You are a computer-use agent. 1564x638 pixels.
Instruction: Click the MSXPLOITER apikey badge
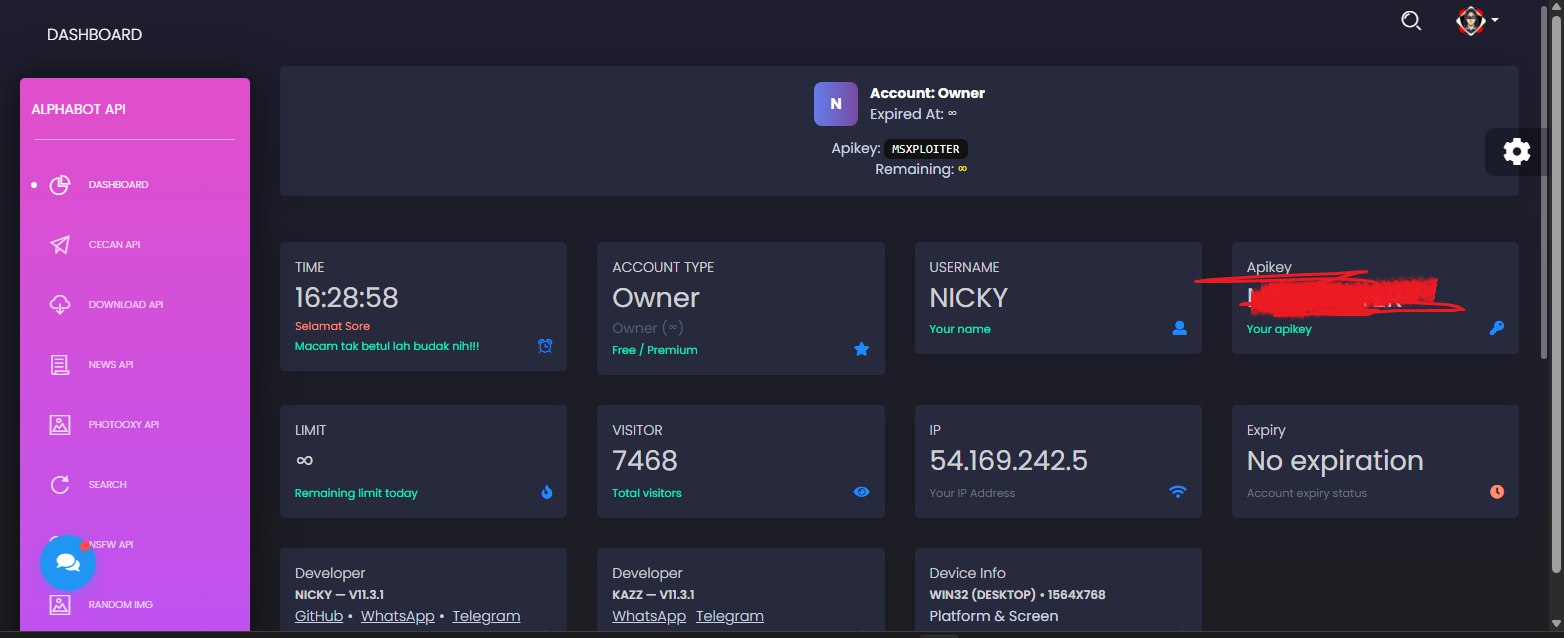pos(925,149)
